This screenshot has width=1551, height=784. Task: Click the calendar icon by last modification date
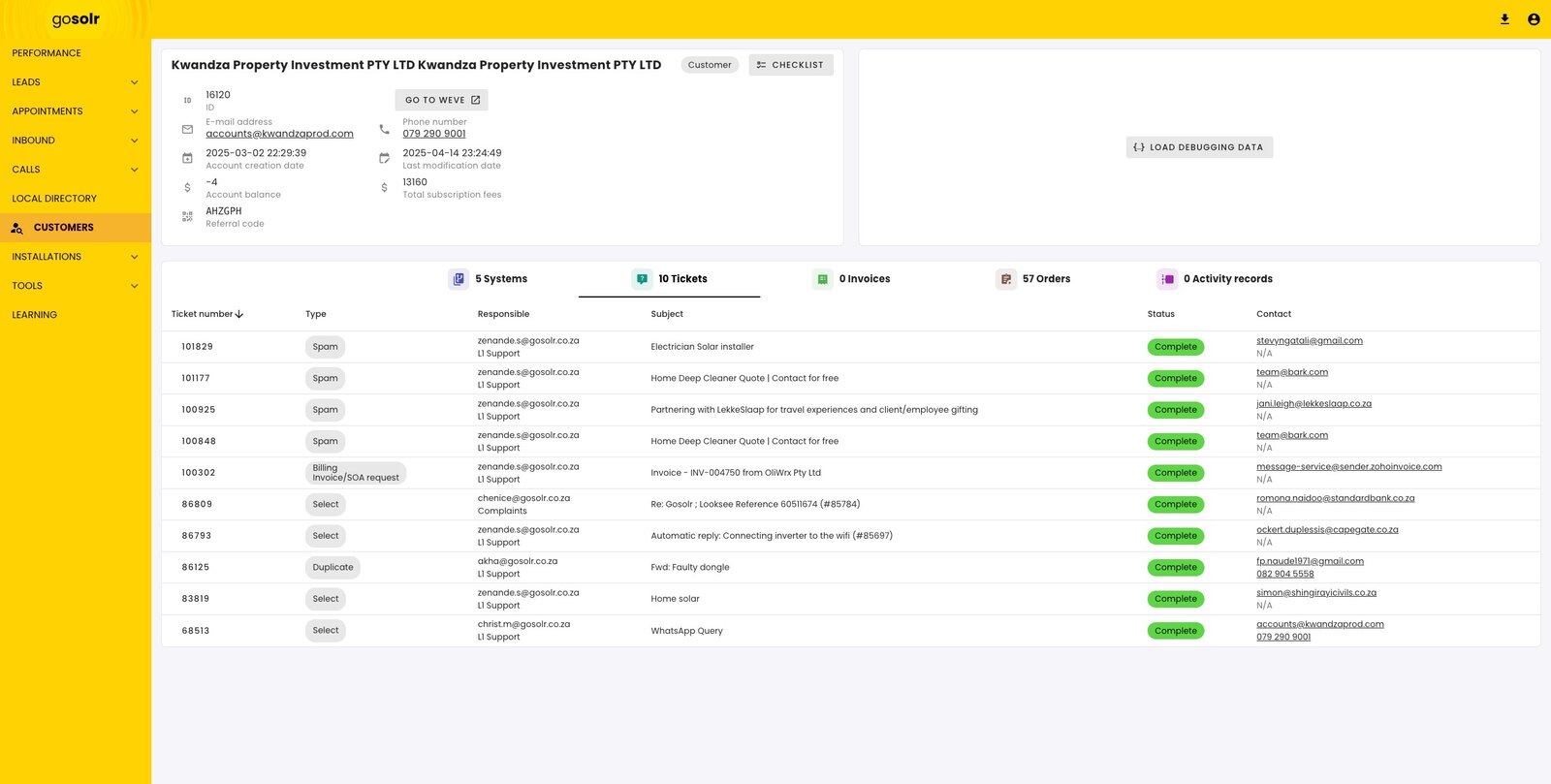(385, 158)
